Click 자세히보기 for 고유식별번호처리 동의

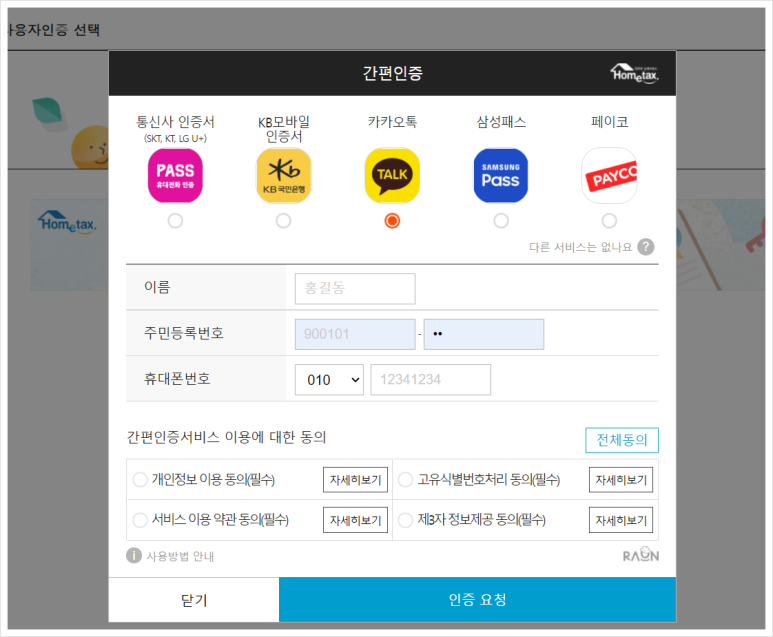621,480
